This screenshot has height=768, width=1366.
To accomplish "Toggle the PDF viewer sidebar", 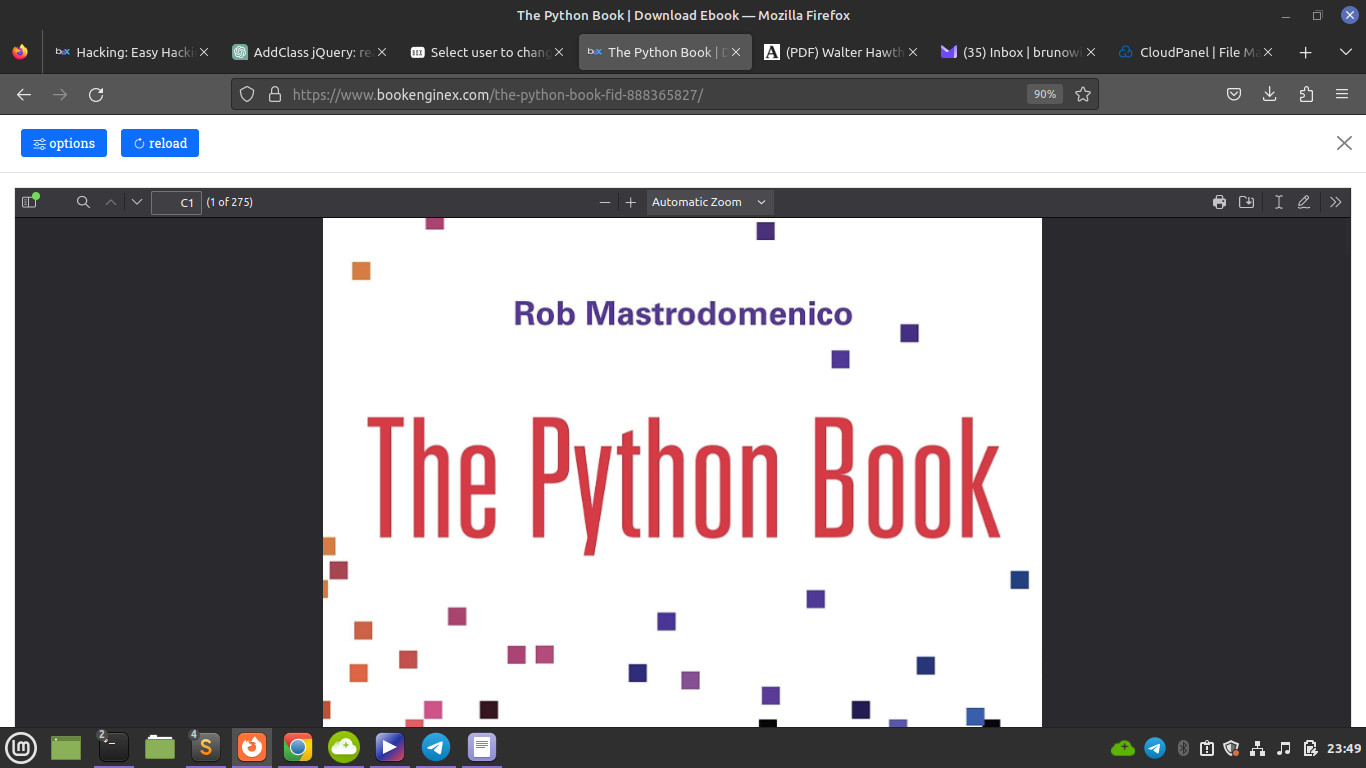I will click(30, 202).
